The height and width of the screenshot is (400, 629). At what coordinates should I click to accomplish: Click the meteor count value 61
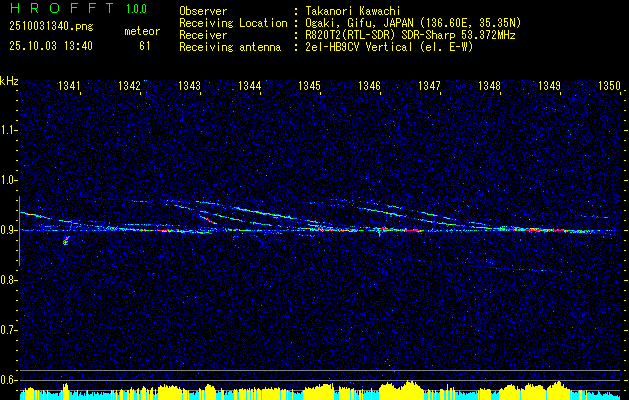[x=144, y=46]
